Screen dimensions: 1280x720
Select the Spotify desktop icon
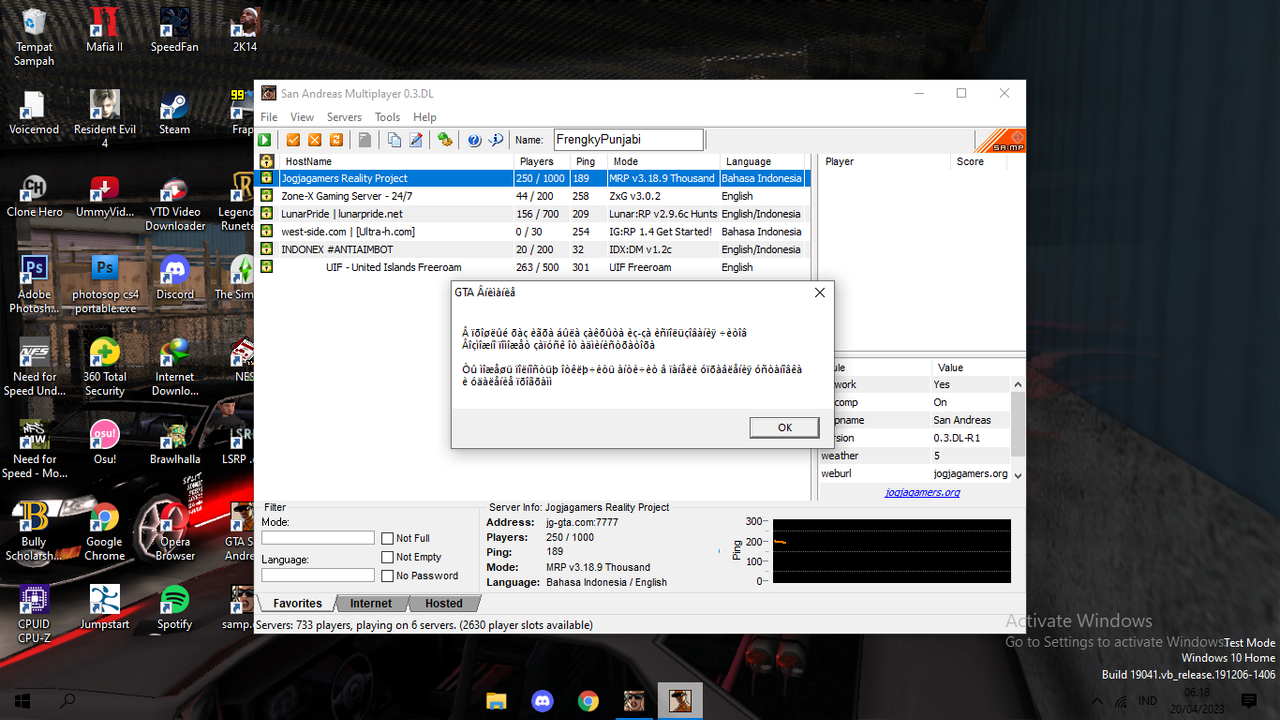[175, 608]
